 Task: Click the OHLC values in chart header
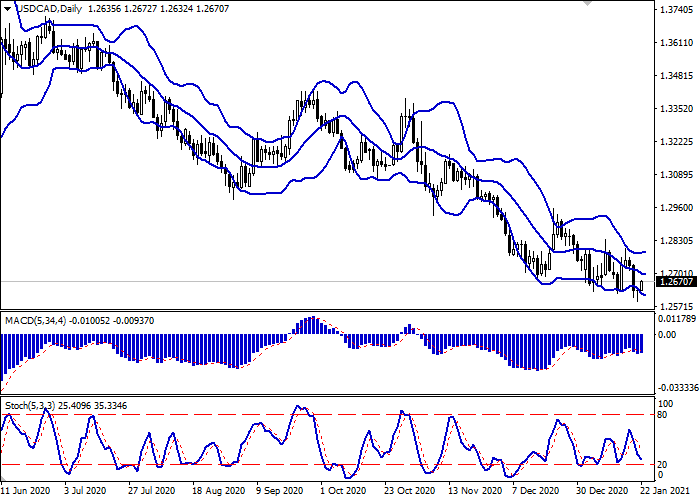(158, 9)
